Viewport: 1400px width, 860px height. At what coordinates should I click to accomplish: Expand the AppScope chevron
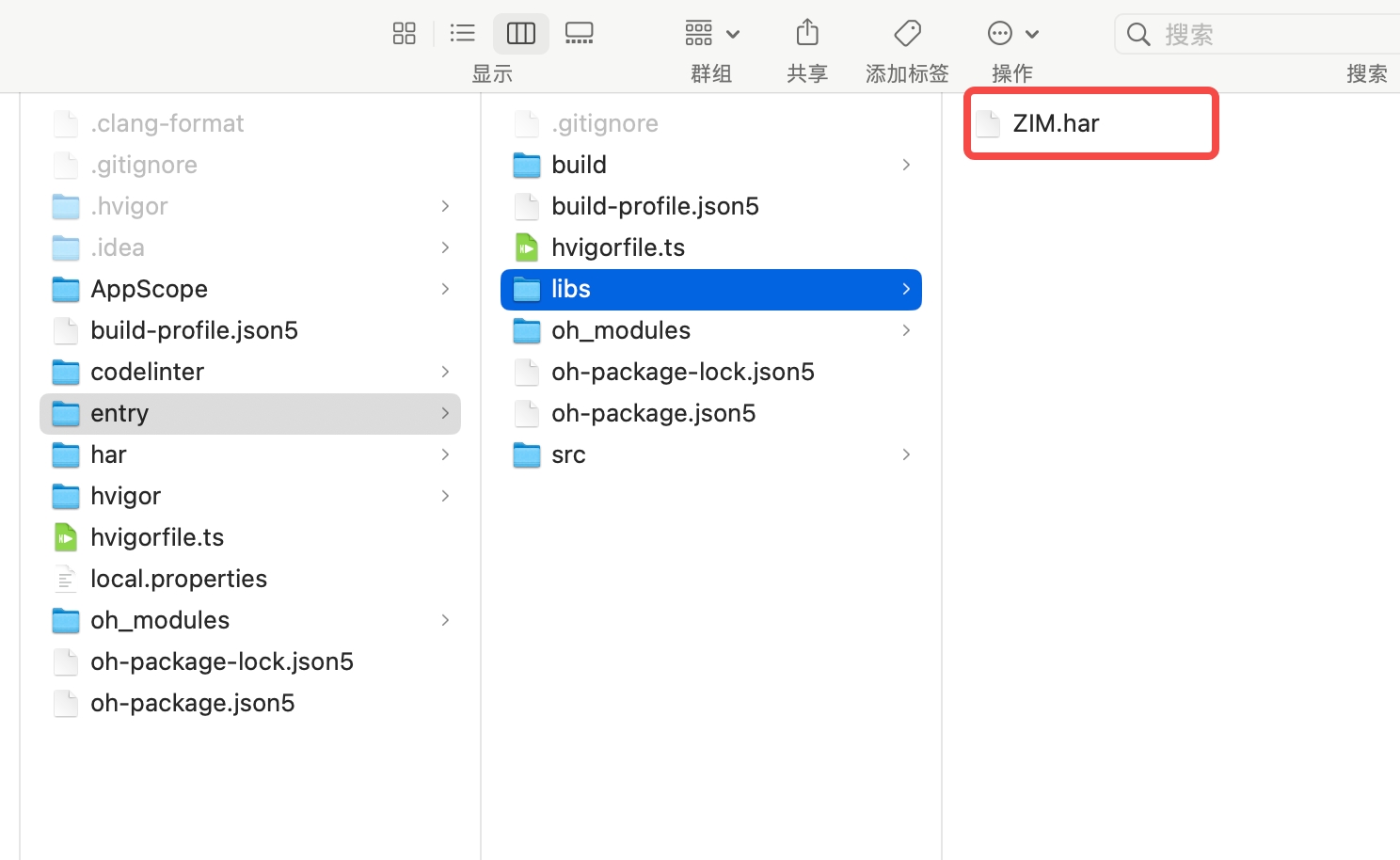click(445, 289)
